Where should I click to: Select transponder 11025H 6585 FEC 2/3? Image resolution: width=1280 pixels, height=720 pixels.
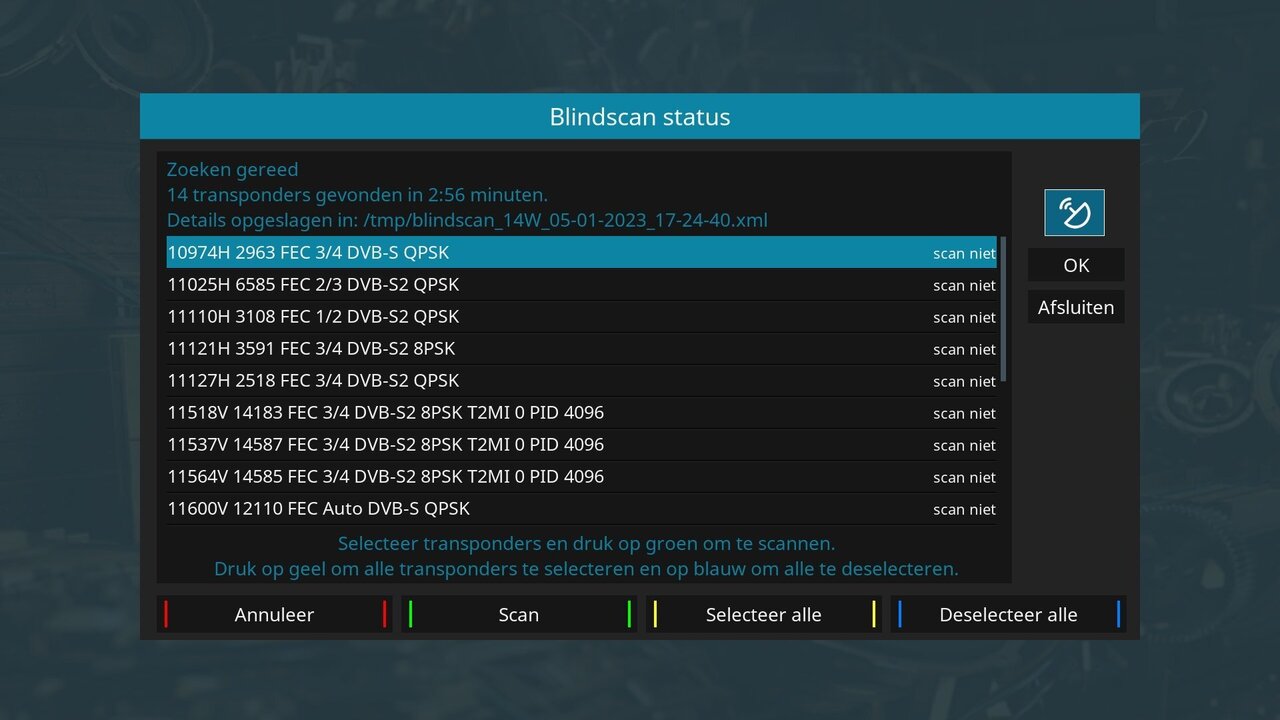point(400,285)
